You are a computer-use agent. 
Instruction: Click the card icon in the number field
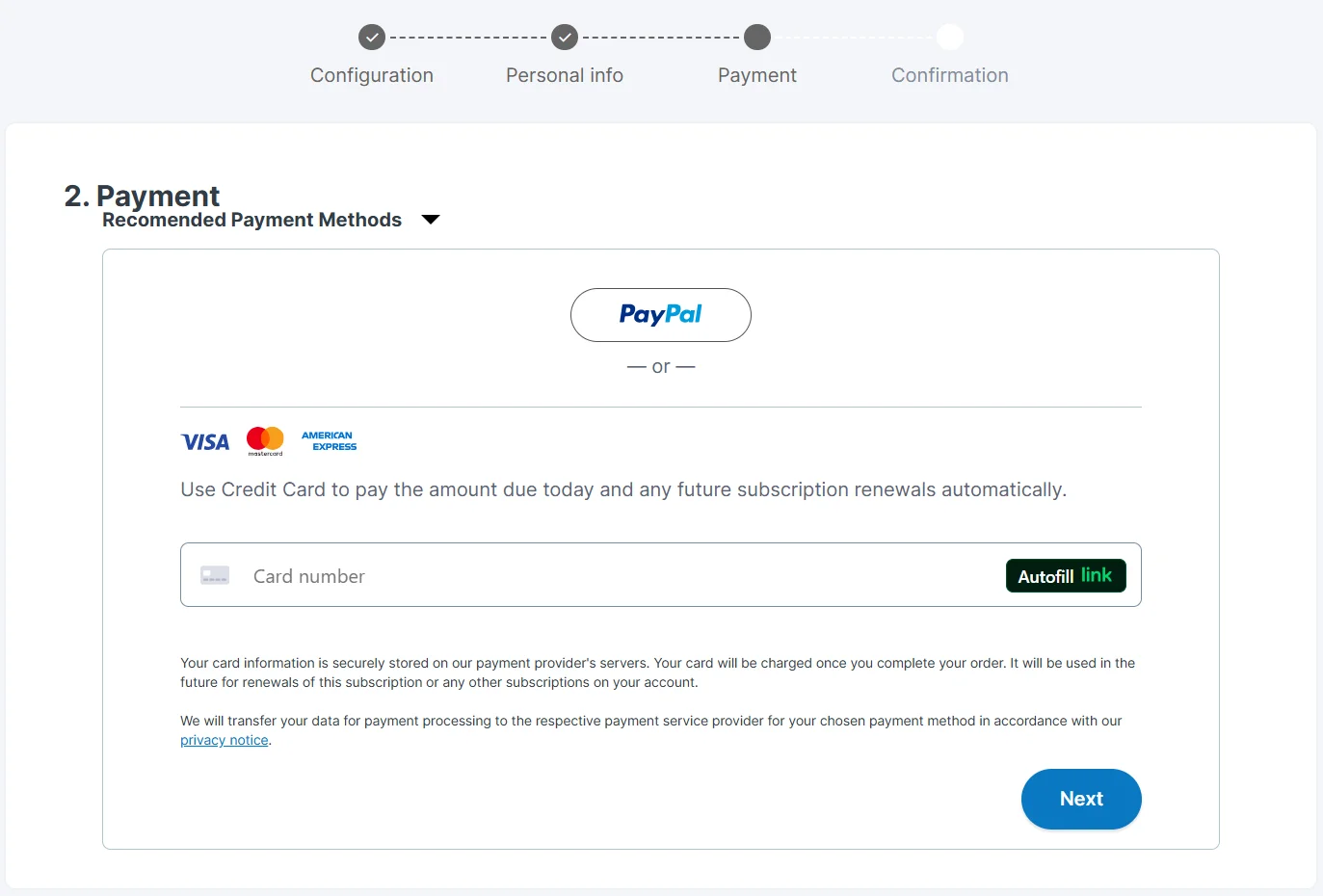[x=215, y=575]
